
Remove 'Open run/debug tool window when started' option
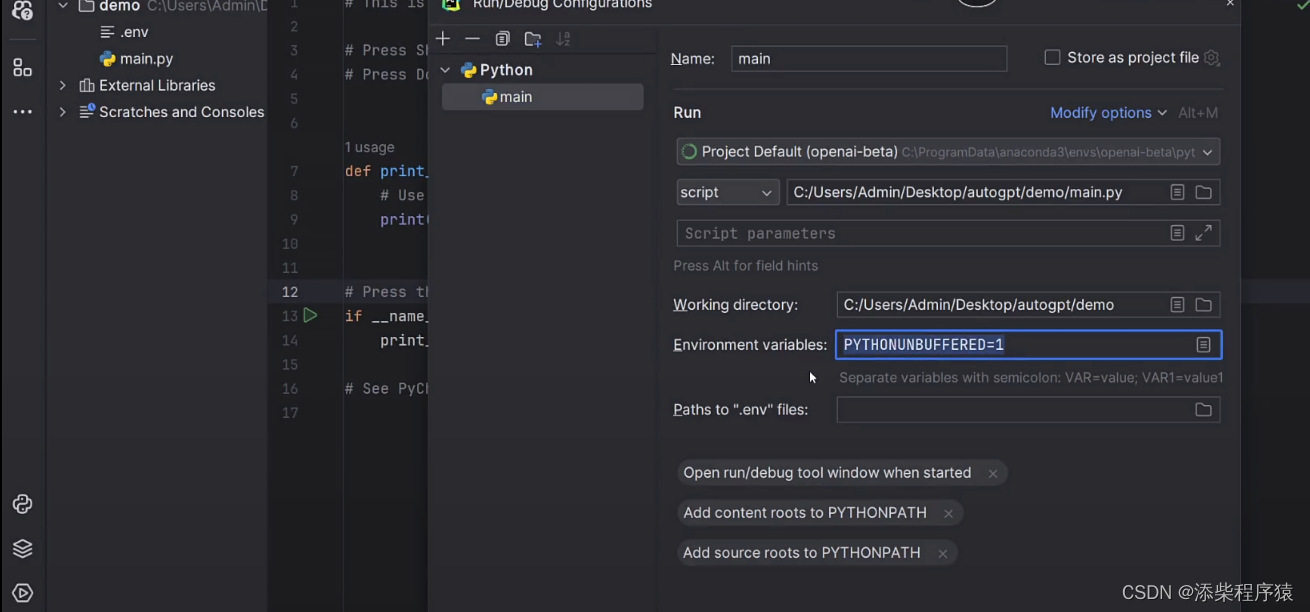tap(993, 474)
